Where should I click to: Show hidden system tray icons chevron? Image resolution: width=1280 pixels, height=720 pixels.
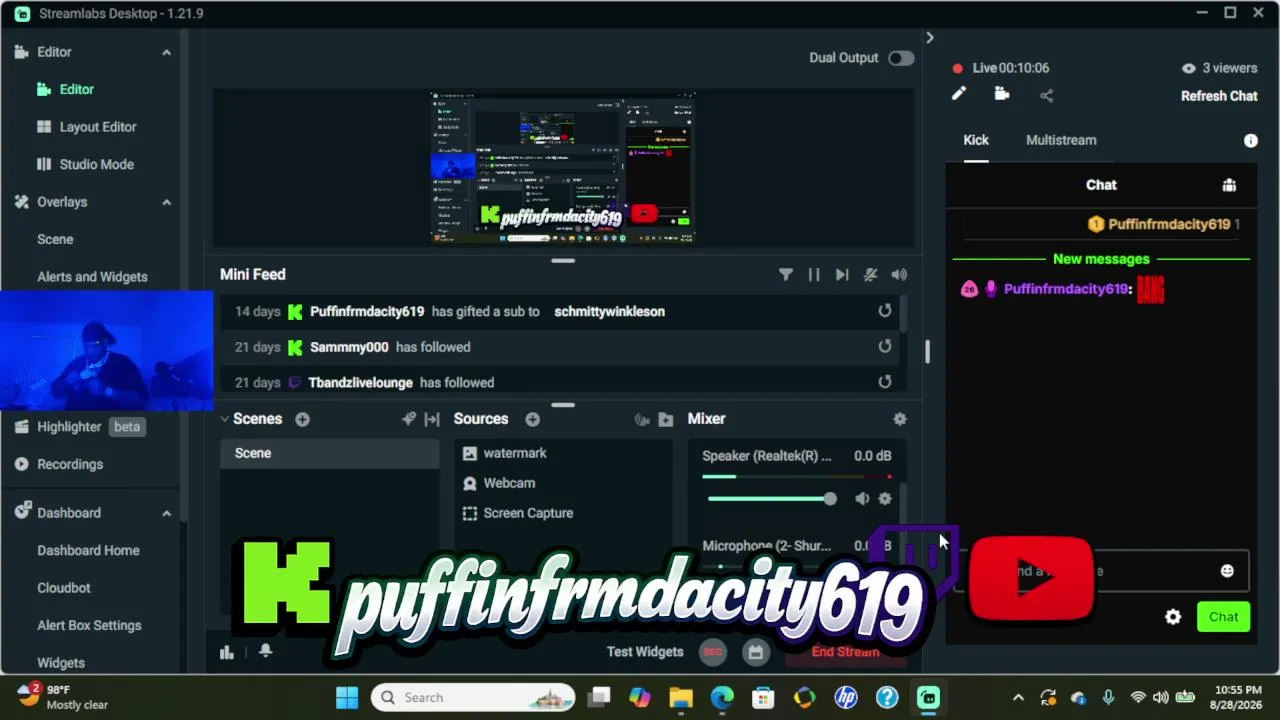coord(1018,698)
